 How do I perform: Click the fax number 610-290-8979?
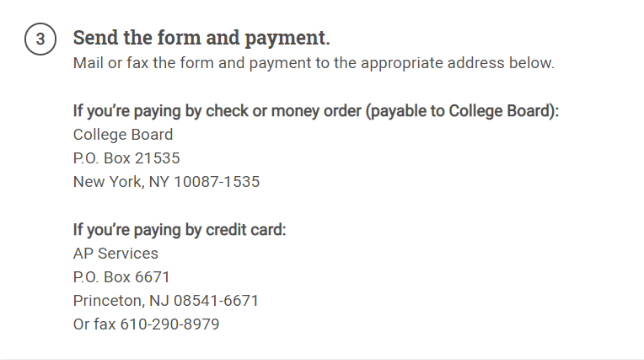170,324
